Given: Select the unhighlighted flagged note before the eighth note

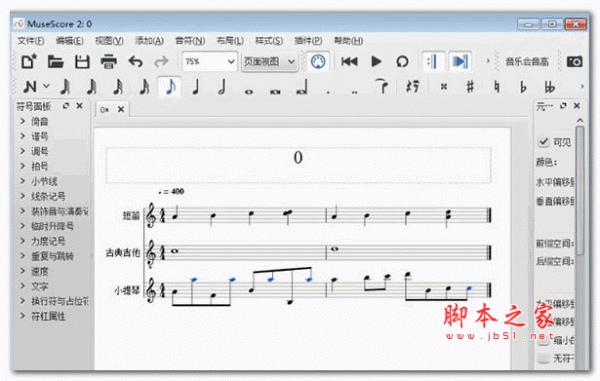Looking at the screenshot, I should tap(145, 87).
